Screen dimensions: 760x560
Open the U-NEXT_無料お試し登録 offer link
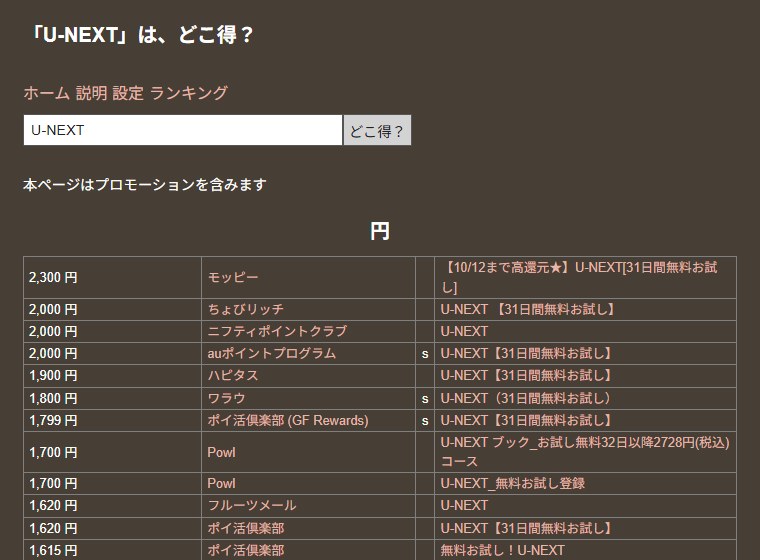tap(513, 483)
